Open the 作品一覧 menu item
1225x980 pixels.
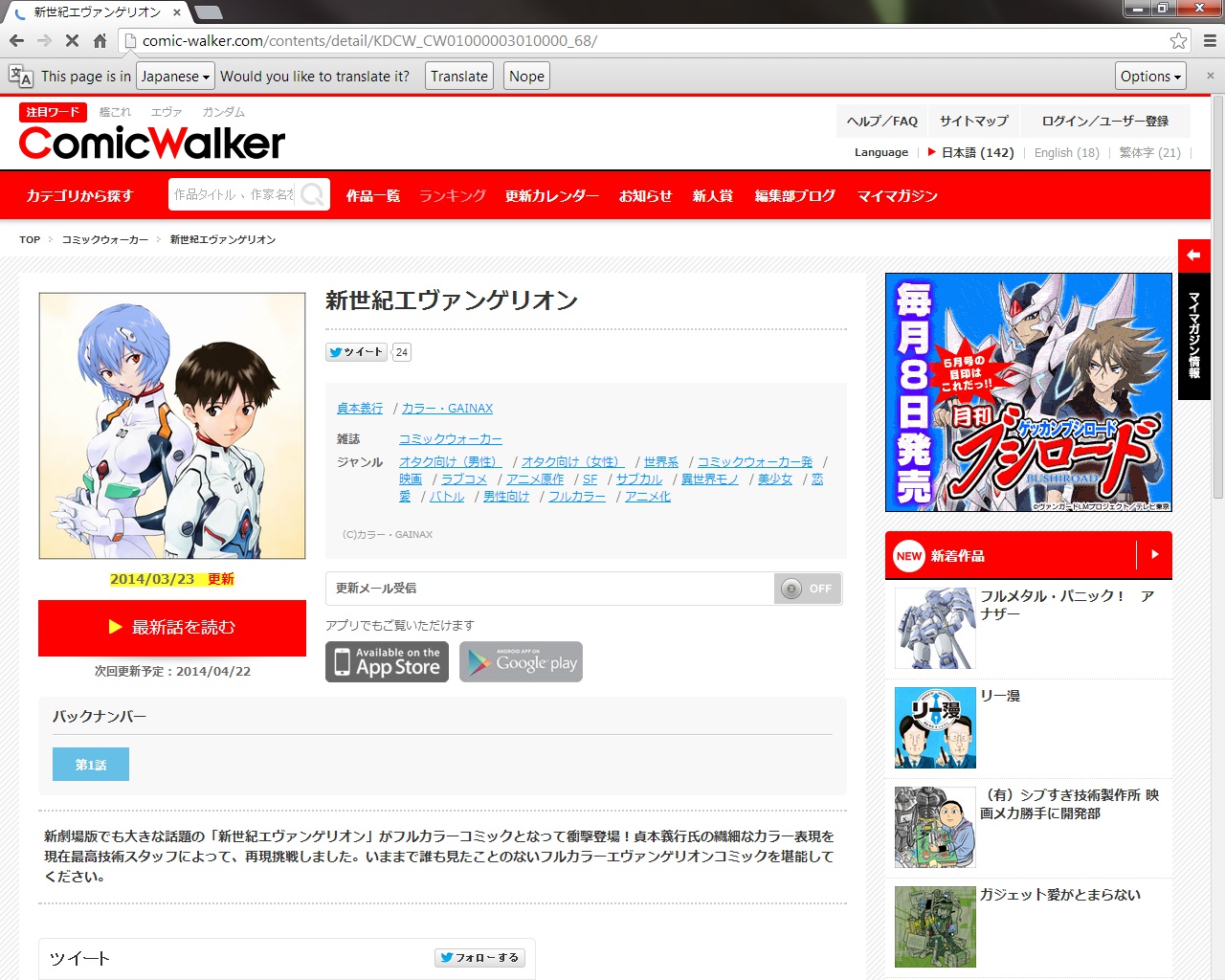pos(373,195)
